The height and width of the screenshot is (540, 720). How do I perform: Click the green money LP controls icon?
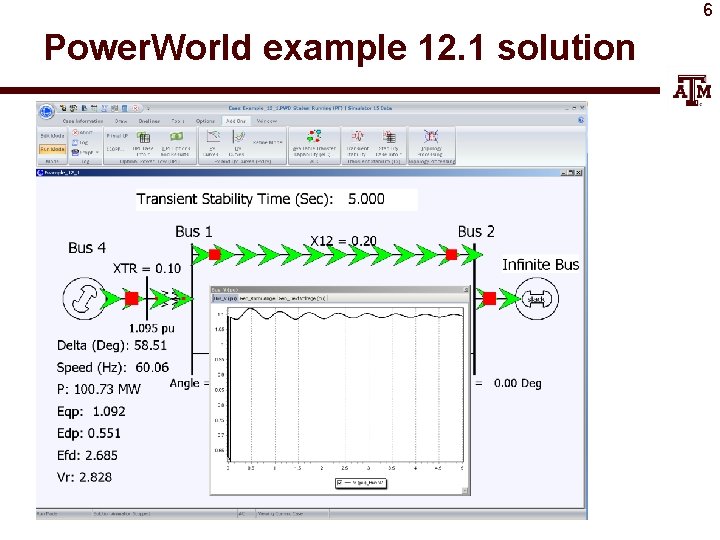[x=176, y=136]
